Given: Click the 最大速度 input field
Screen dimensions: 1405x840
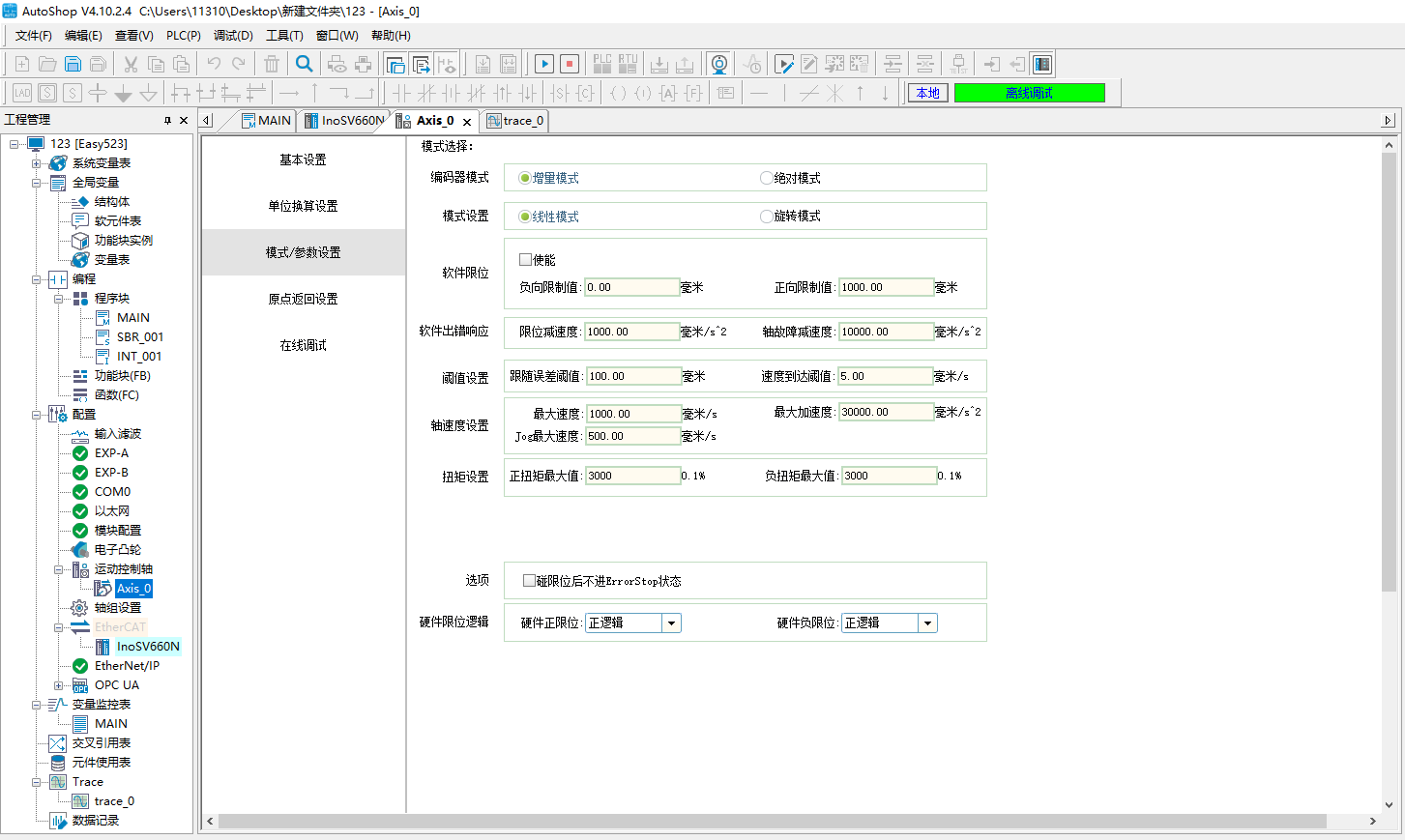Looking at the screenshot, I should pyautogui.click(x=632, y=414).
